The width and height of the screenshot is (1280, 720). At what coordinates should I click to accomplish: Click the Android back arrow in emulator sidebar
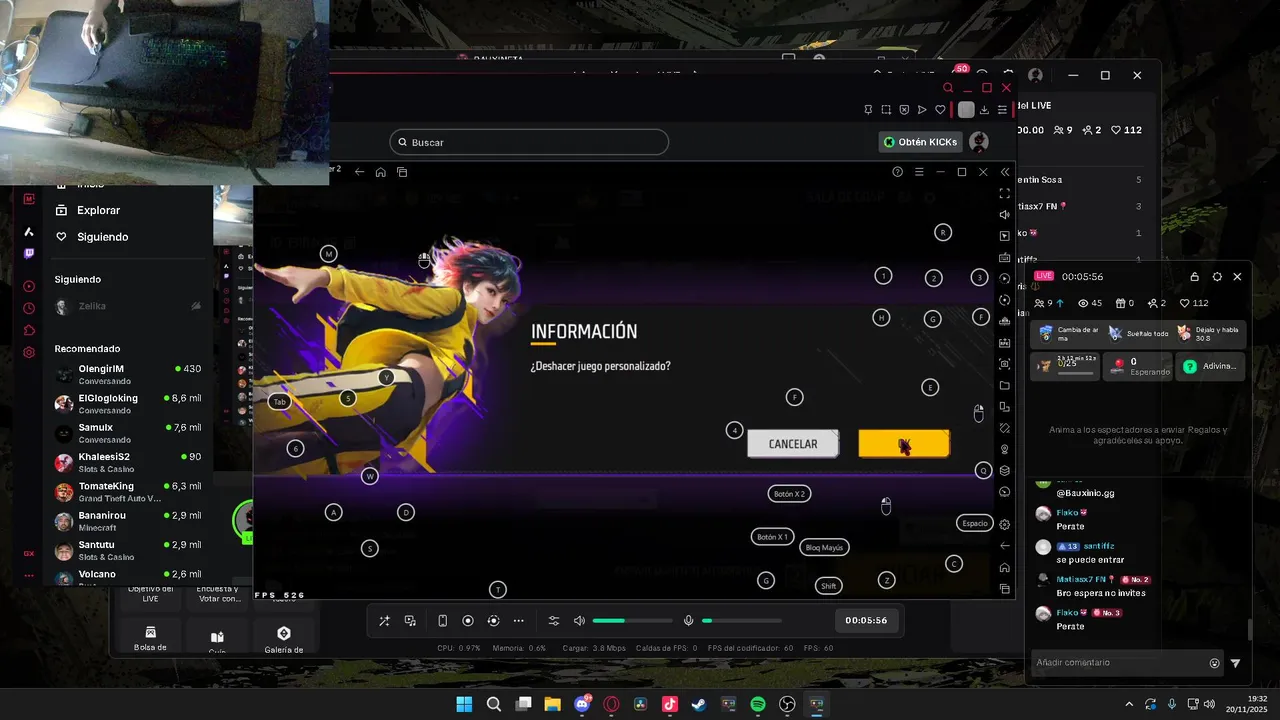(1005, 546)
